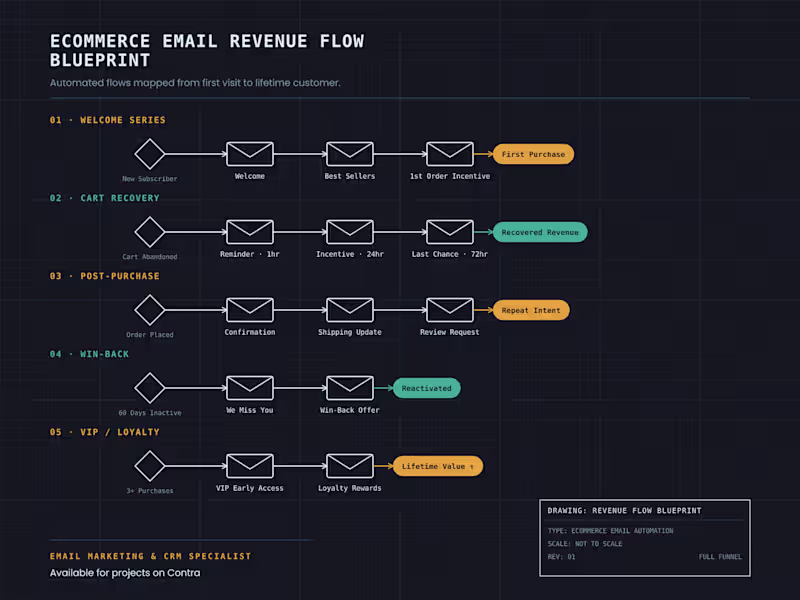Select the Win-Back Offer envelope icon
The image size is (800, 600).
[x=349, y=388]
